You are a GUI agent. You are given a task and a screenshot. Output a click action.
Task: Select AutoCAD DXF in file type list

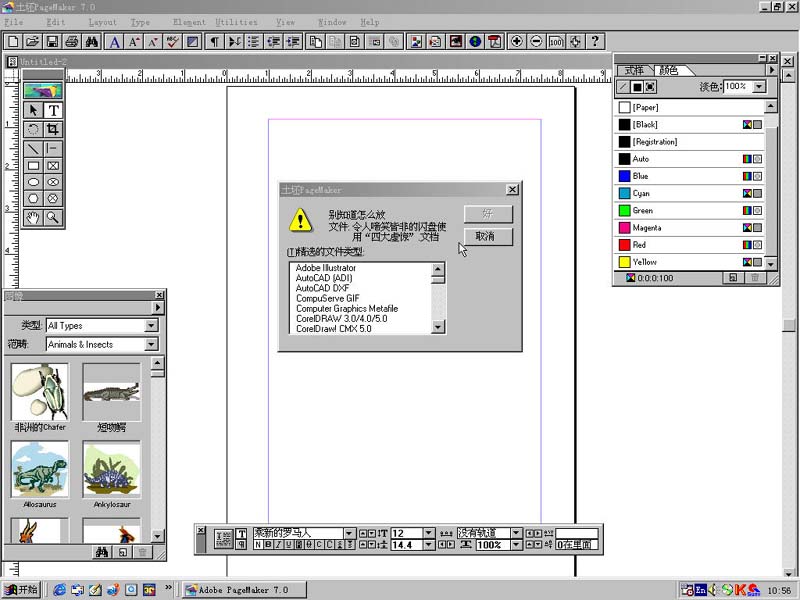click(322, 288)
